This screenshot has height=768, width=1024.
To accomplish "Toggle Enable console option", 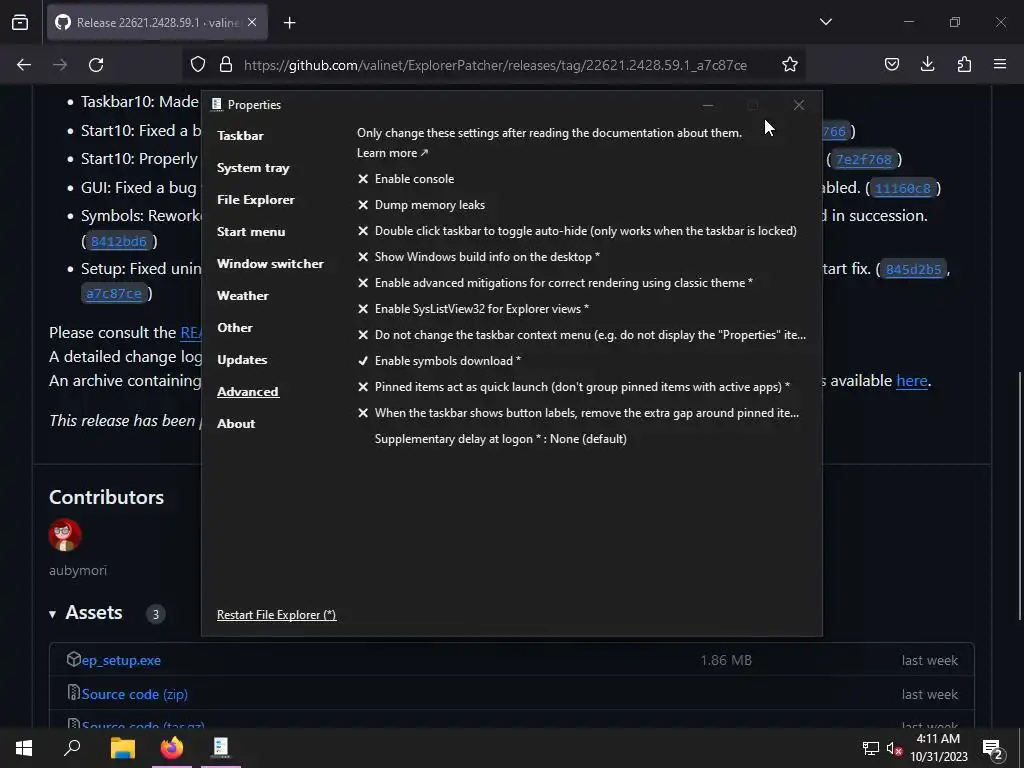I will [406, 179].
